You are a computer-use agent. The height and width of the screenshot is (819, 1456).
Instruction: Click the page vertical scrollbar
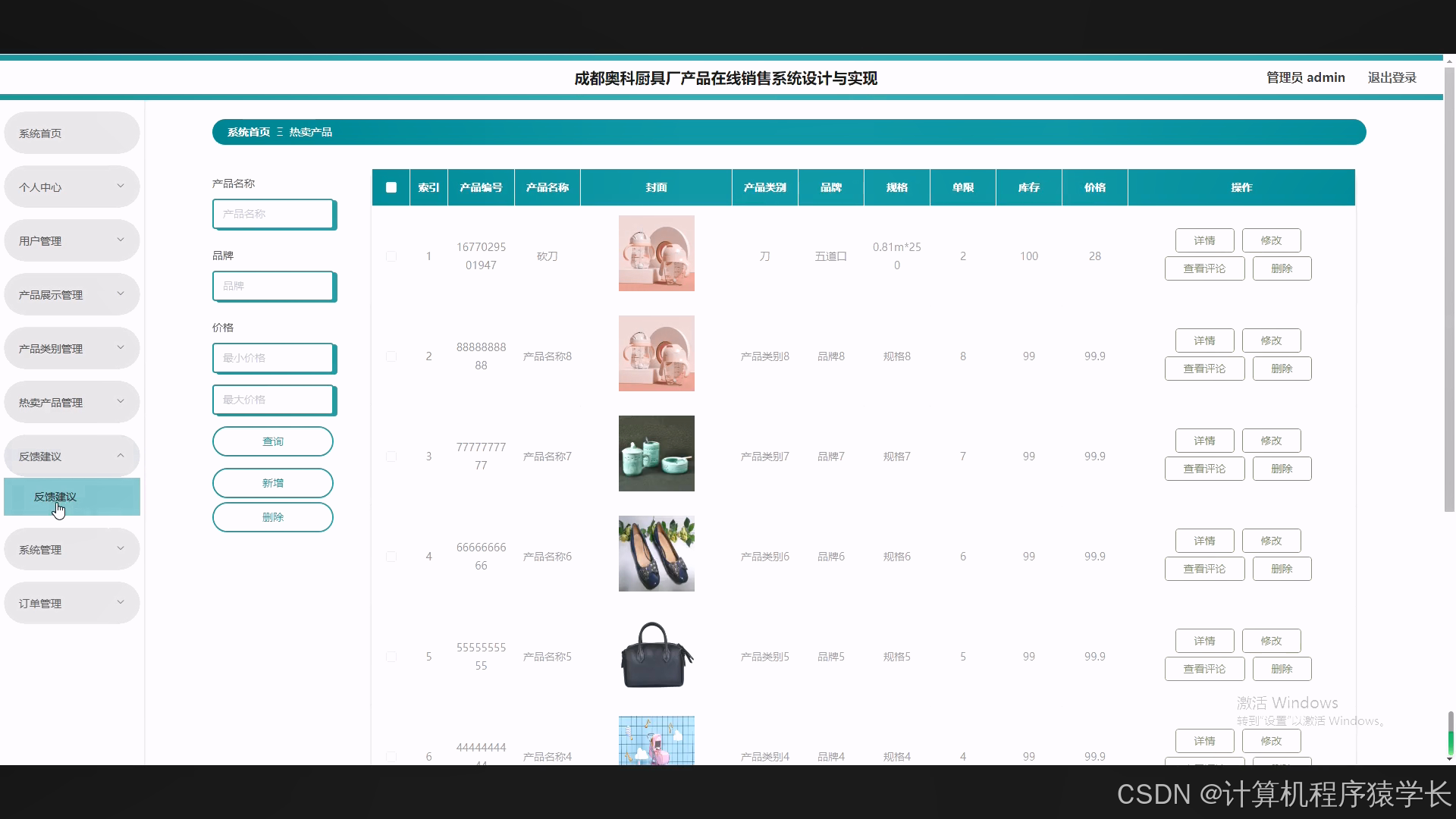(x=1449, y=288)
